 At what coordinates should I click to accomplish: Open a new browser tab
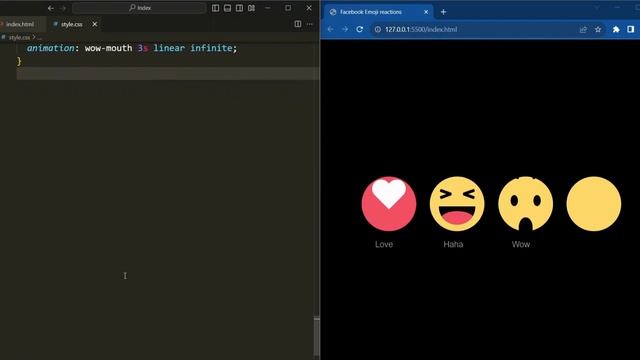(x=443, y=12)
